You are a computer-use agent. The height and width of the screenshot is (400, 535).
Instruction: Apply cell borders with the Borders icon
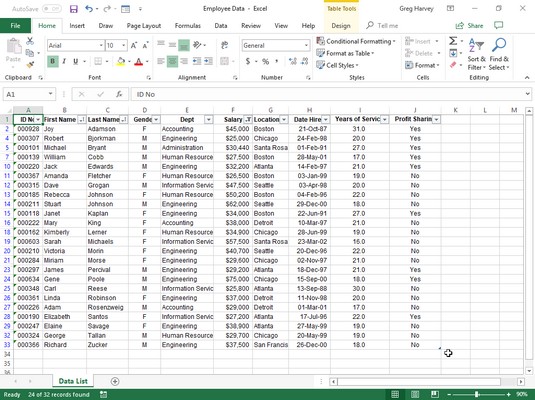click(x=98, y=61)
